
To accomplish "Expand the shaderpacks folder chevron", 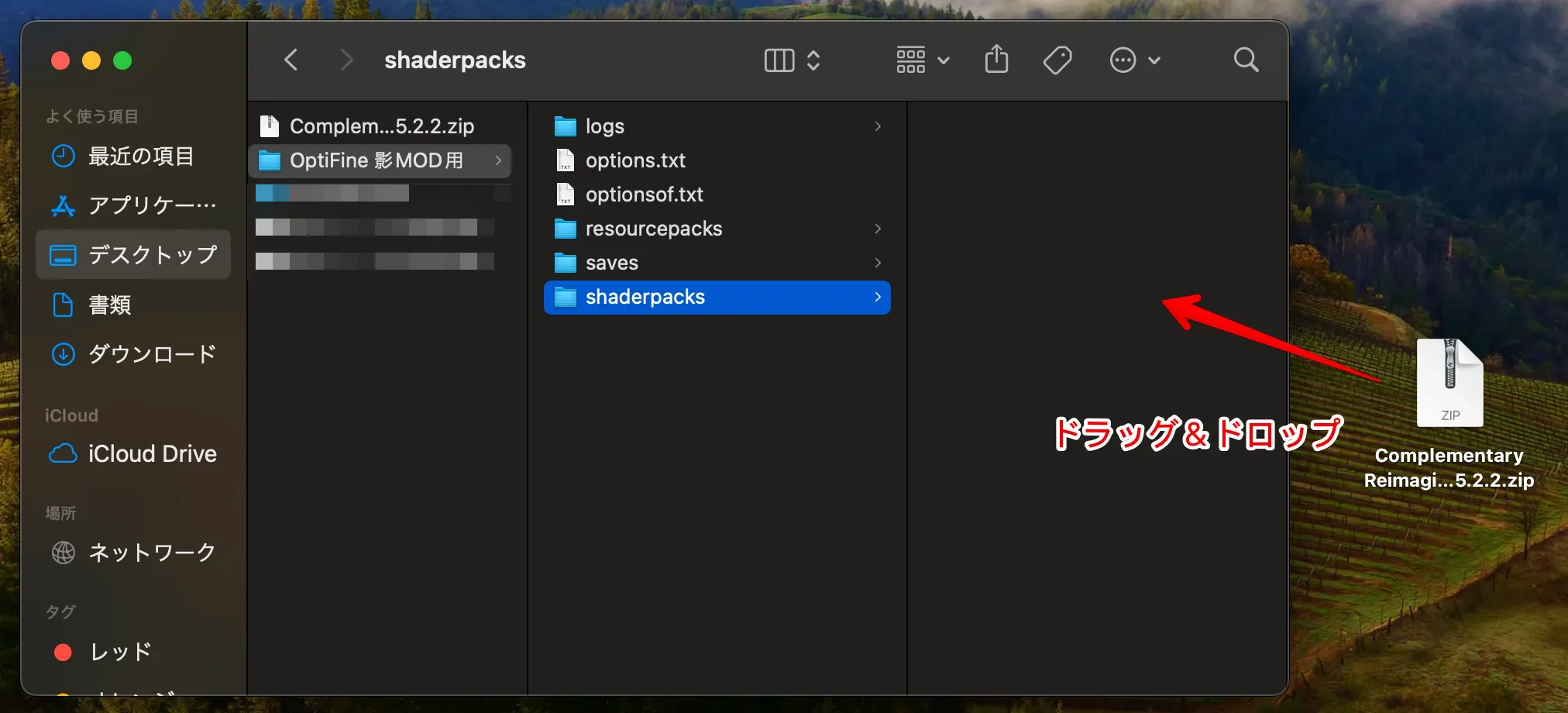I will [x=878, y=297].
